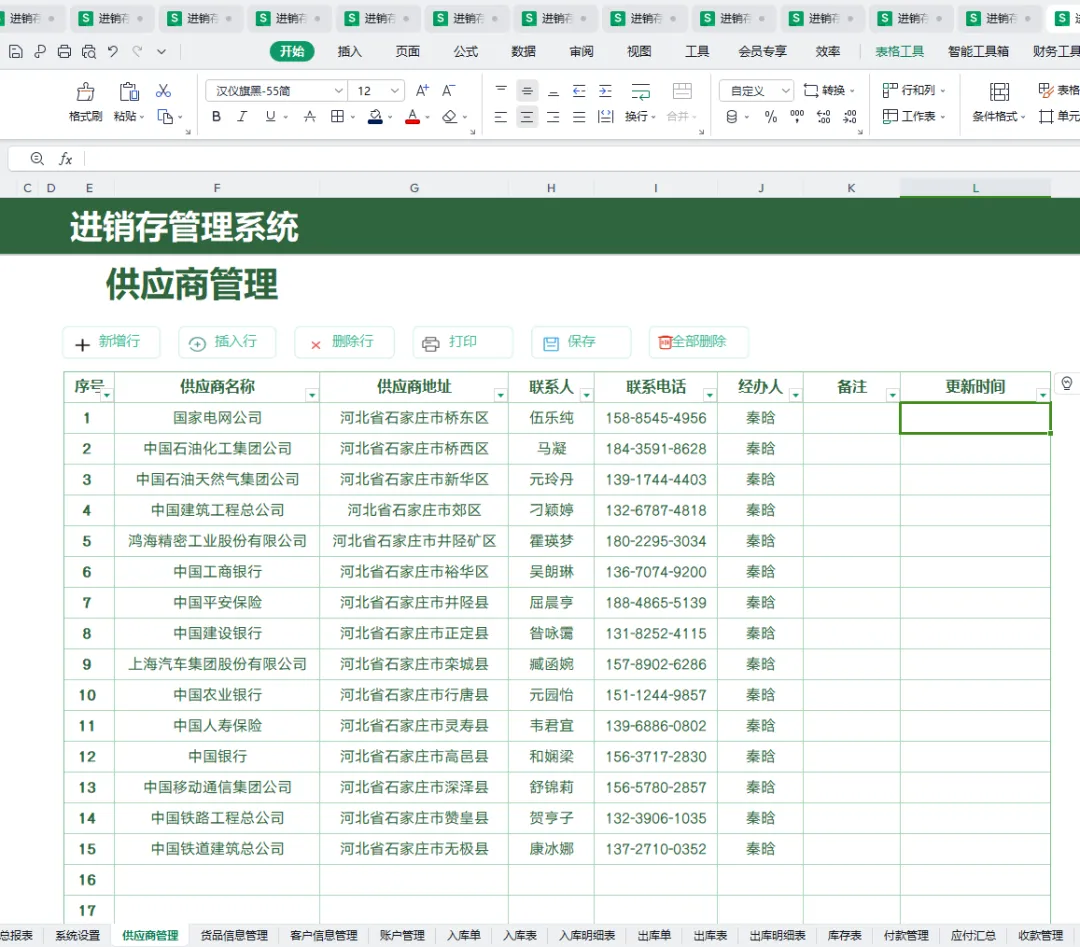Open the number format (自定义) dropdown
1080x947 pixels.
click(785, 90)
